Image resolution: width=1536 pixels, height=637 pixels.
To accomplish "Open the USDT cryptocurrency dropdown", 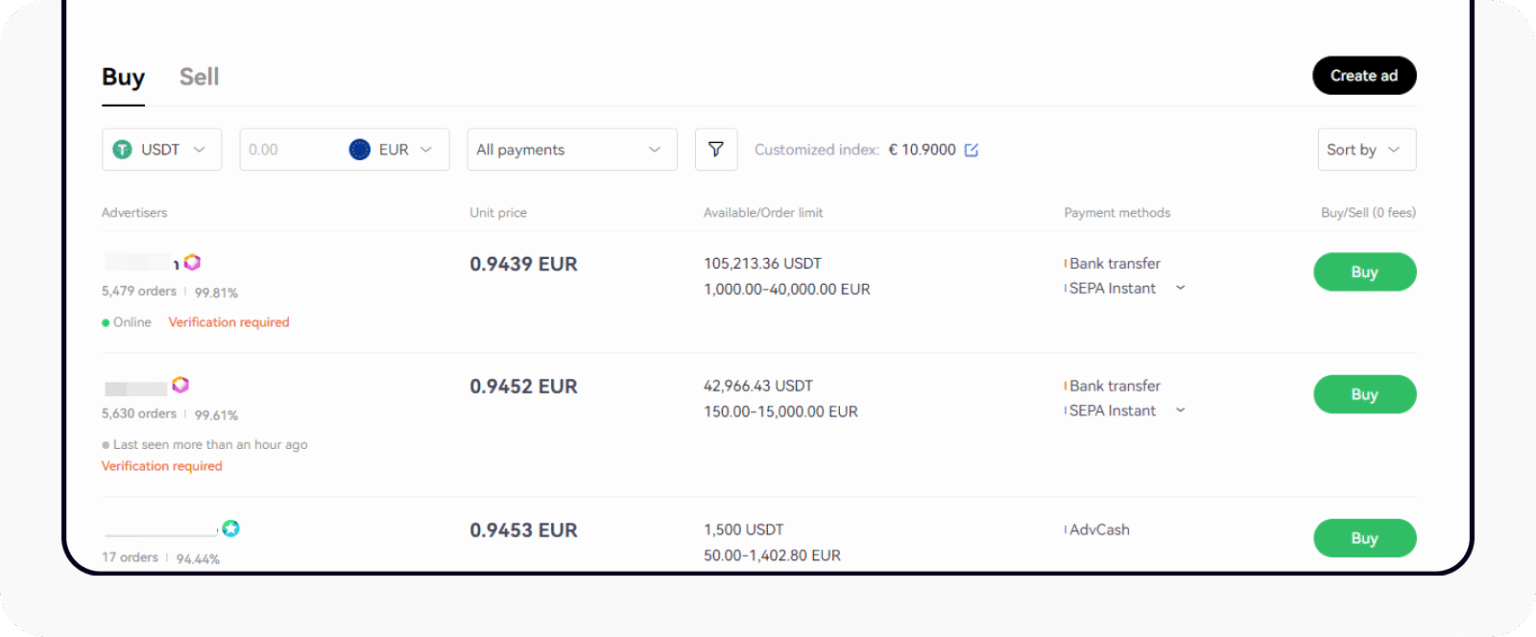I will (162, 149).
